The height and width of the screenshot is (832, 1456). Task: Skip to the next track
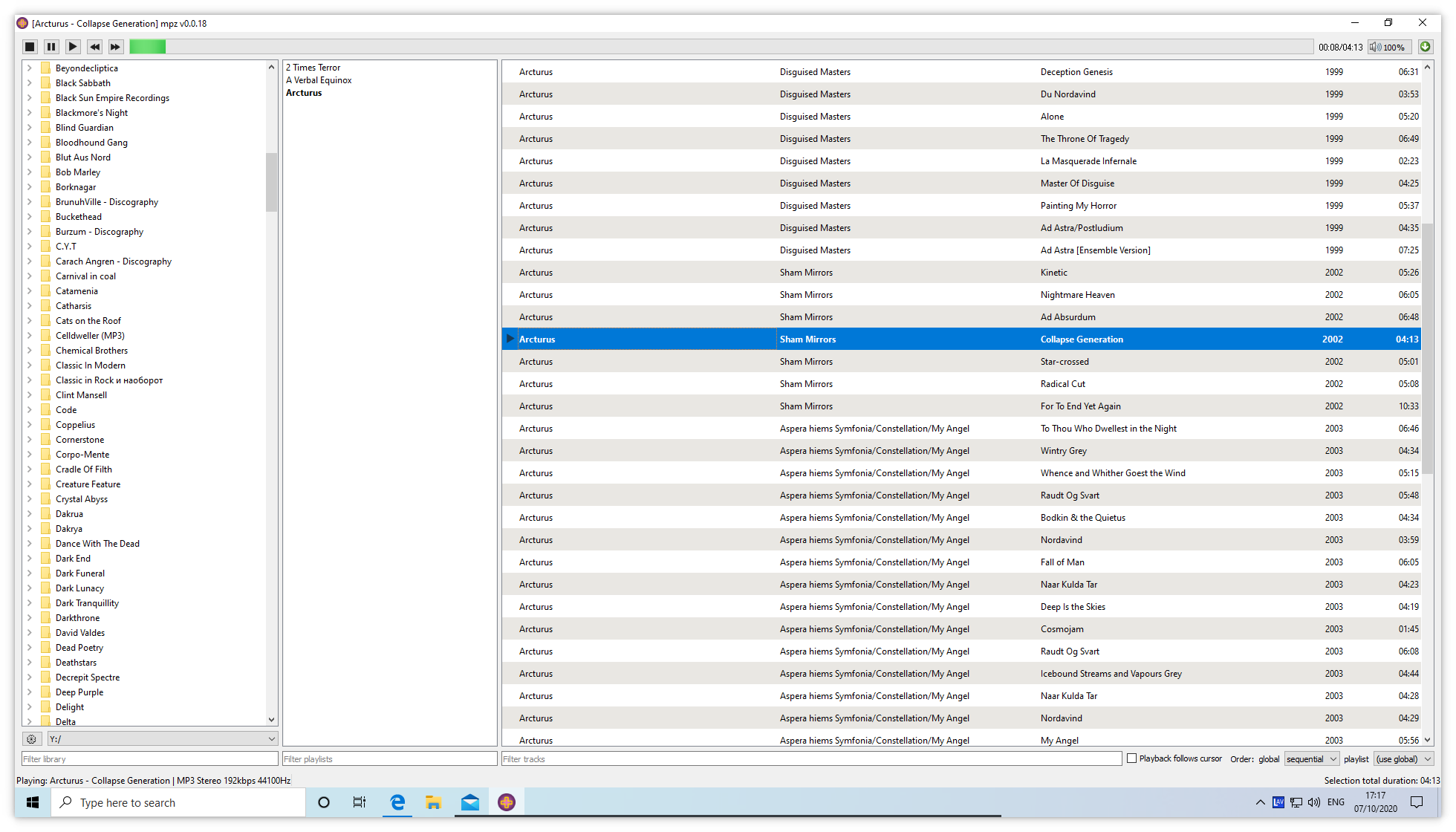(115, 47)
